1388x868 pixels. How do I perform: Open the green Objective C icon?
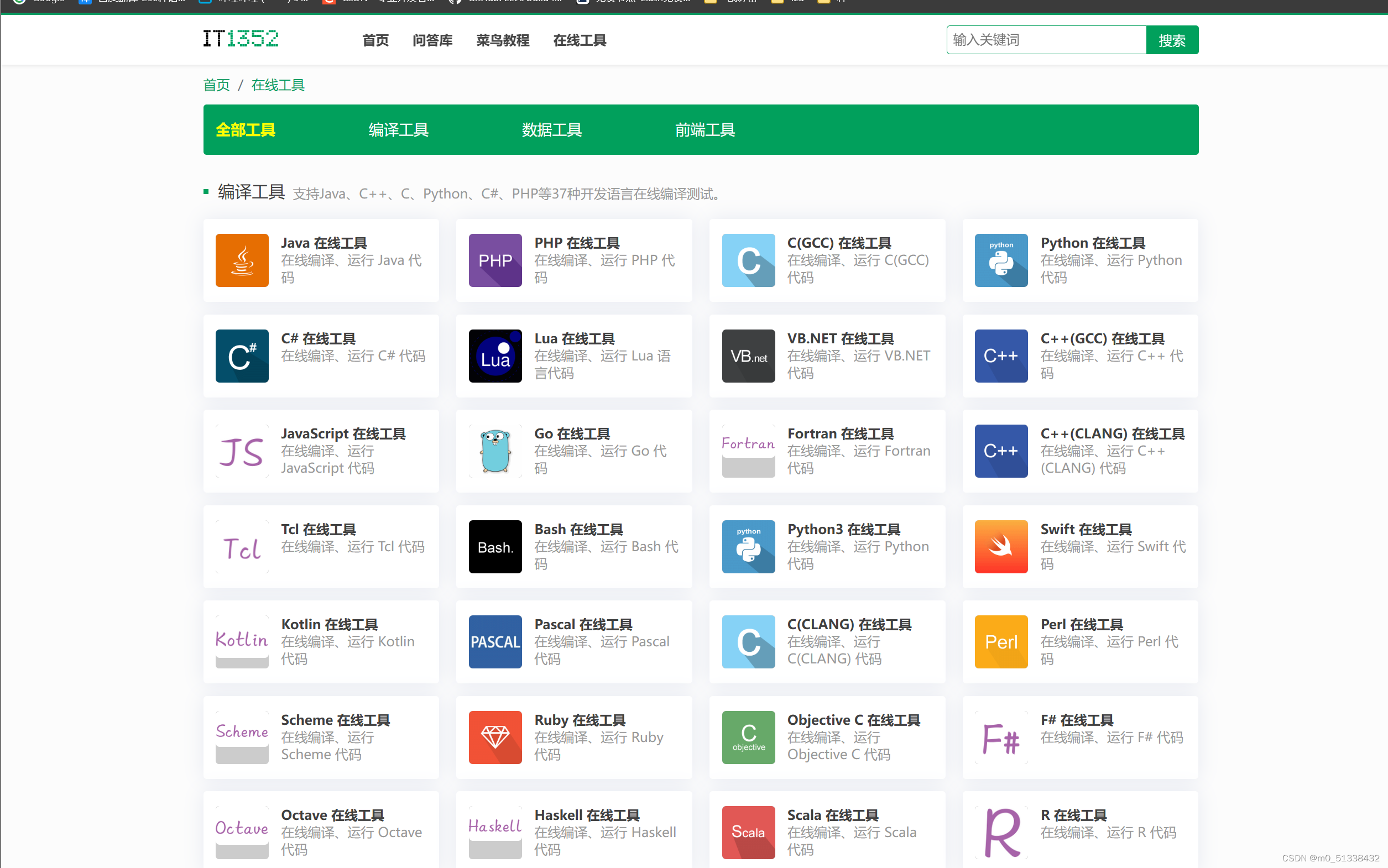(x=748, y=738)
